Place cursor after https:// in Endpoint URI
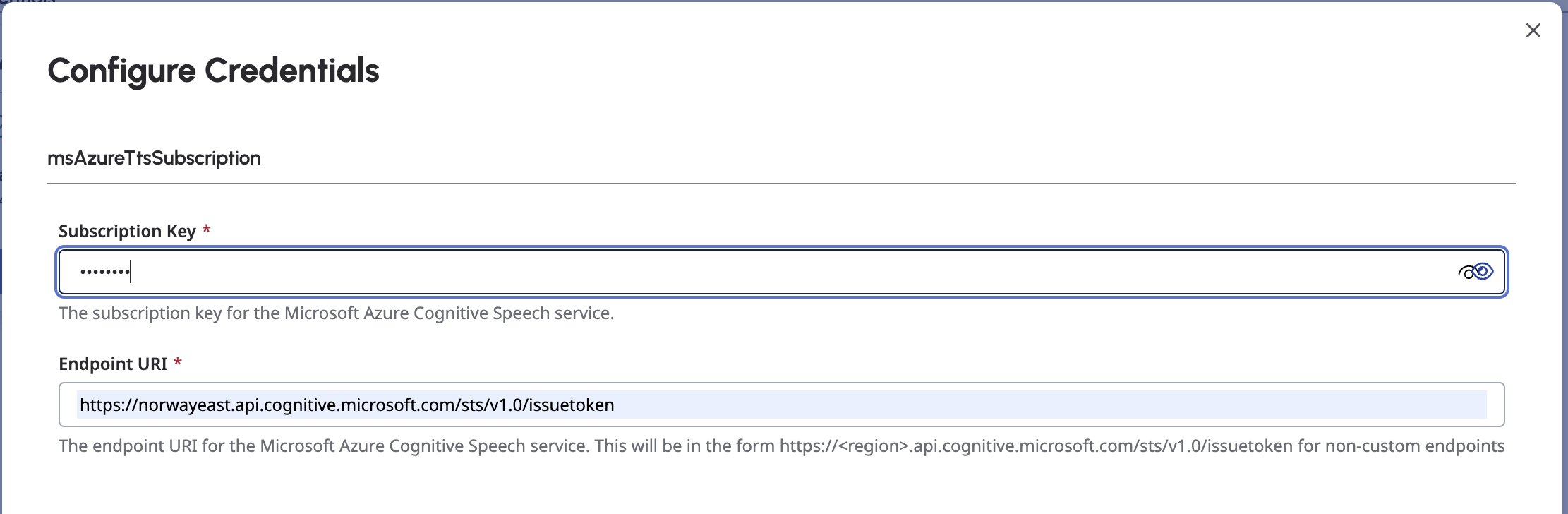 138,405
